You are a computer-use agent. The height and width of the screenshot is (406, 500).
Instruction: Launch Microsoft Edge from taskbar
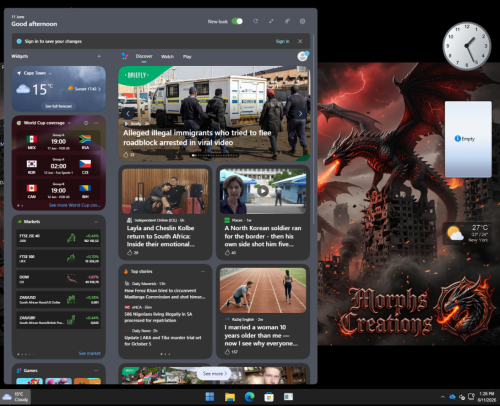tap(249, 397)
